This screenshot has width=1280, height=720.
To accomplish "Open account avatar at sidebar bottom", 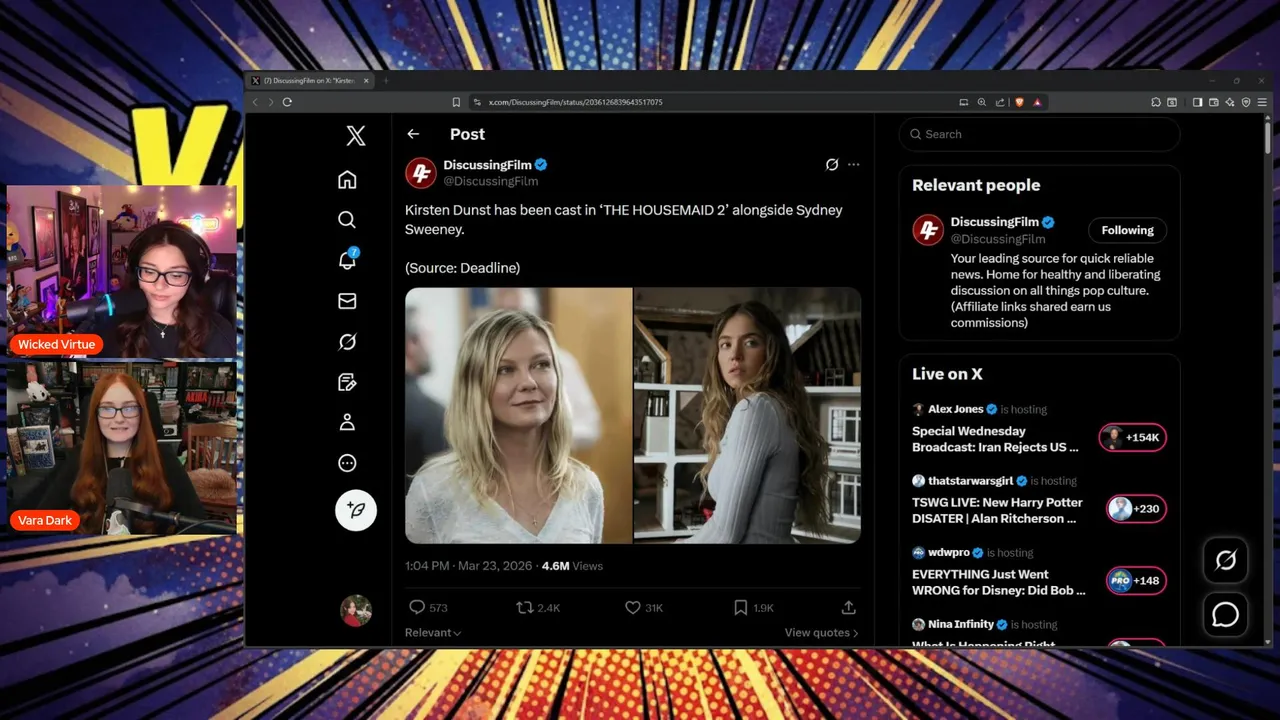I will 355,610.
